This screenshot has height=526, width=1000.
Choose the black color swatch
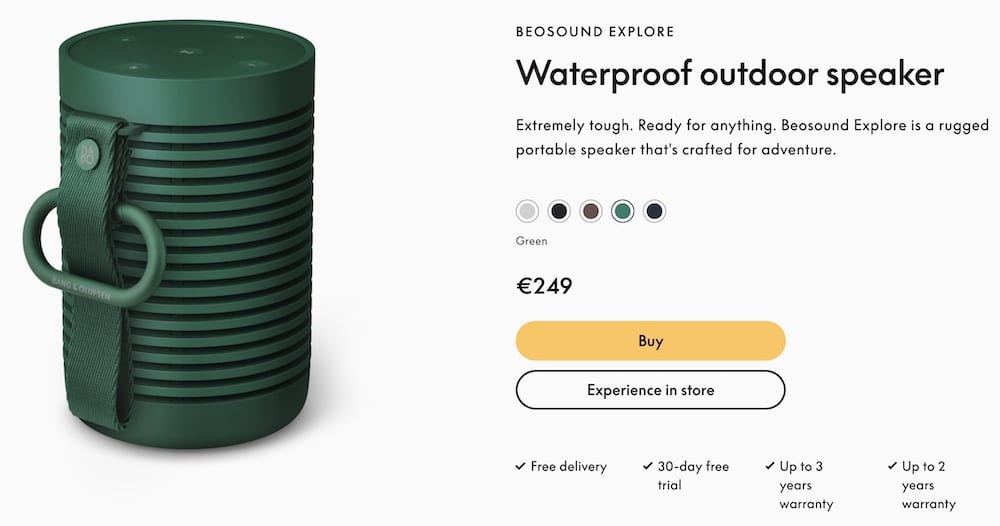pos(559,211)
